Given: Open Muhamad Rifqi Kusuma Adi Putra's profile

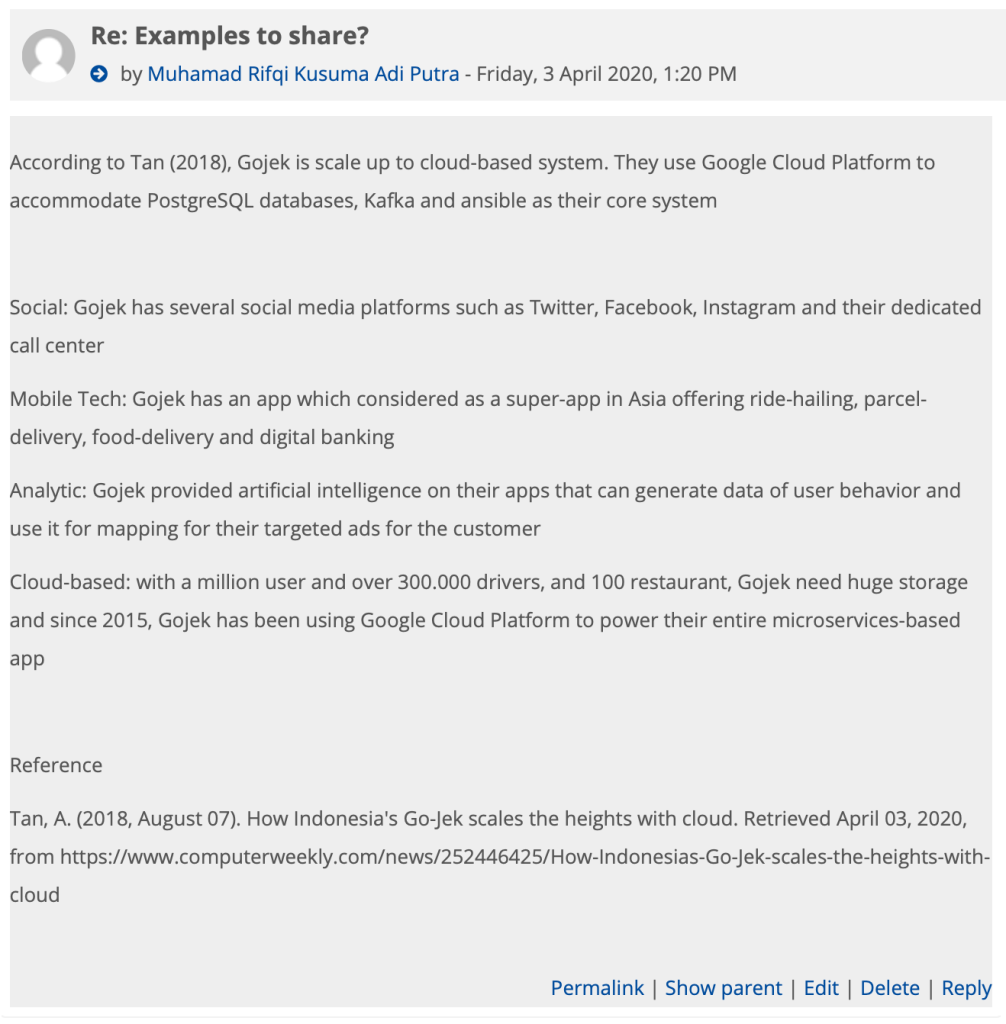Looking at the screenshot, I should (x=303, y=74).
